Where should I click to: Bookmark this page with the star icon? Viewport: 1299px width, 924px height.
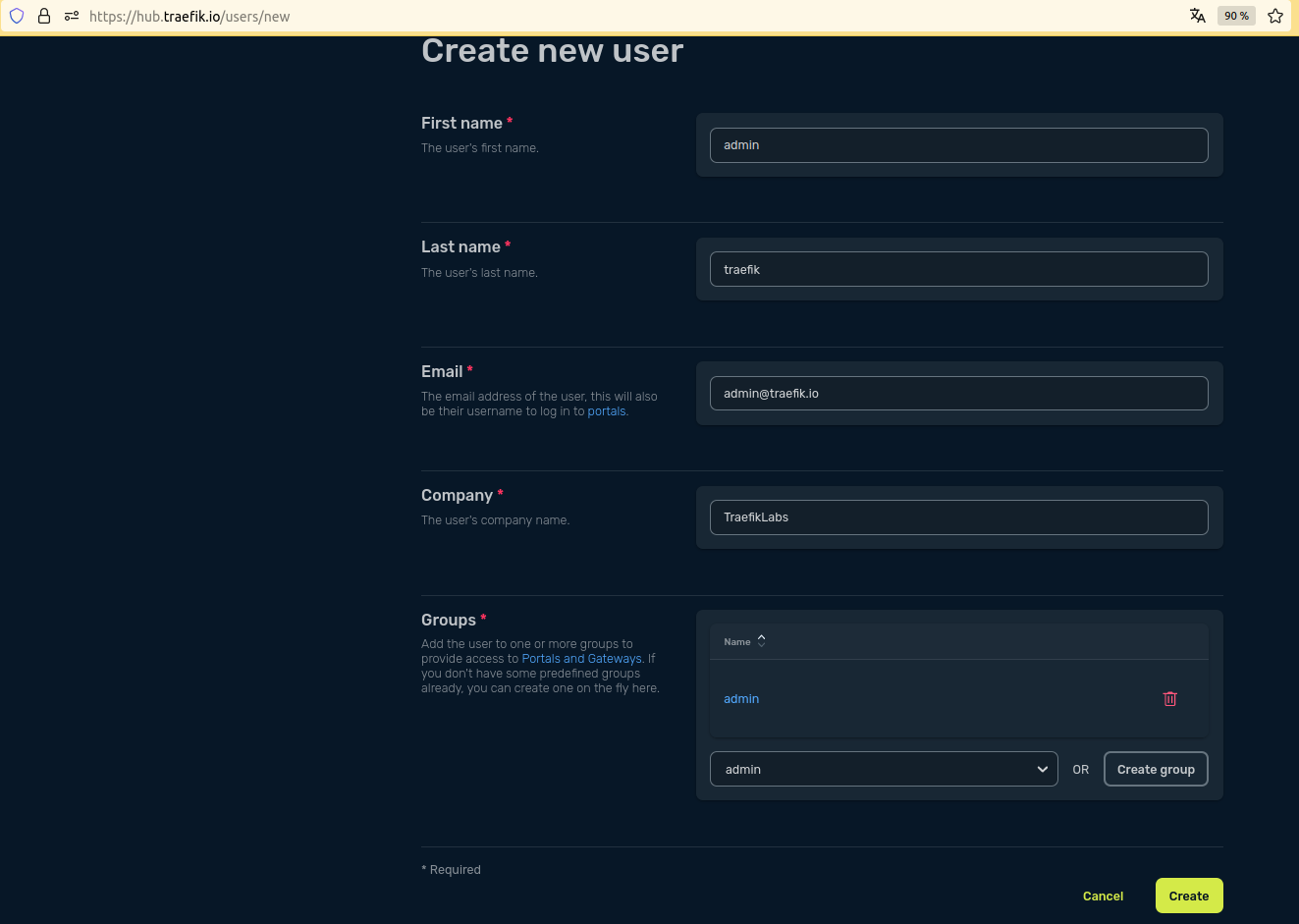(1274, 16)
